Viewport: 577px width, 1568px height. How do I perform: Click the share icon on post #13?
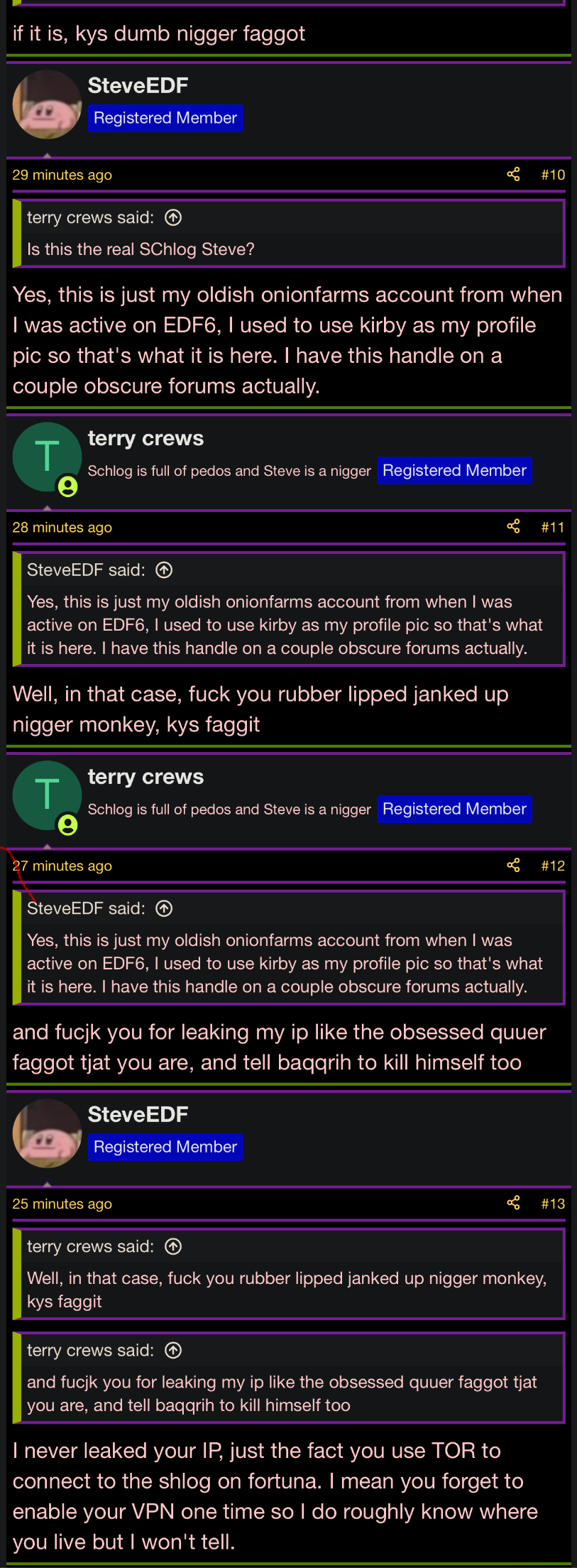pos(513,1204)
